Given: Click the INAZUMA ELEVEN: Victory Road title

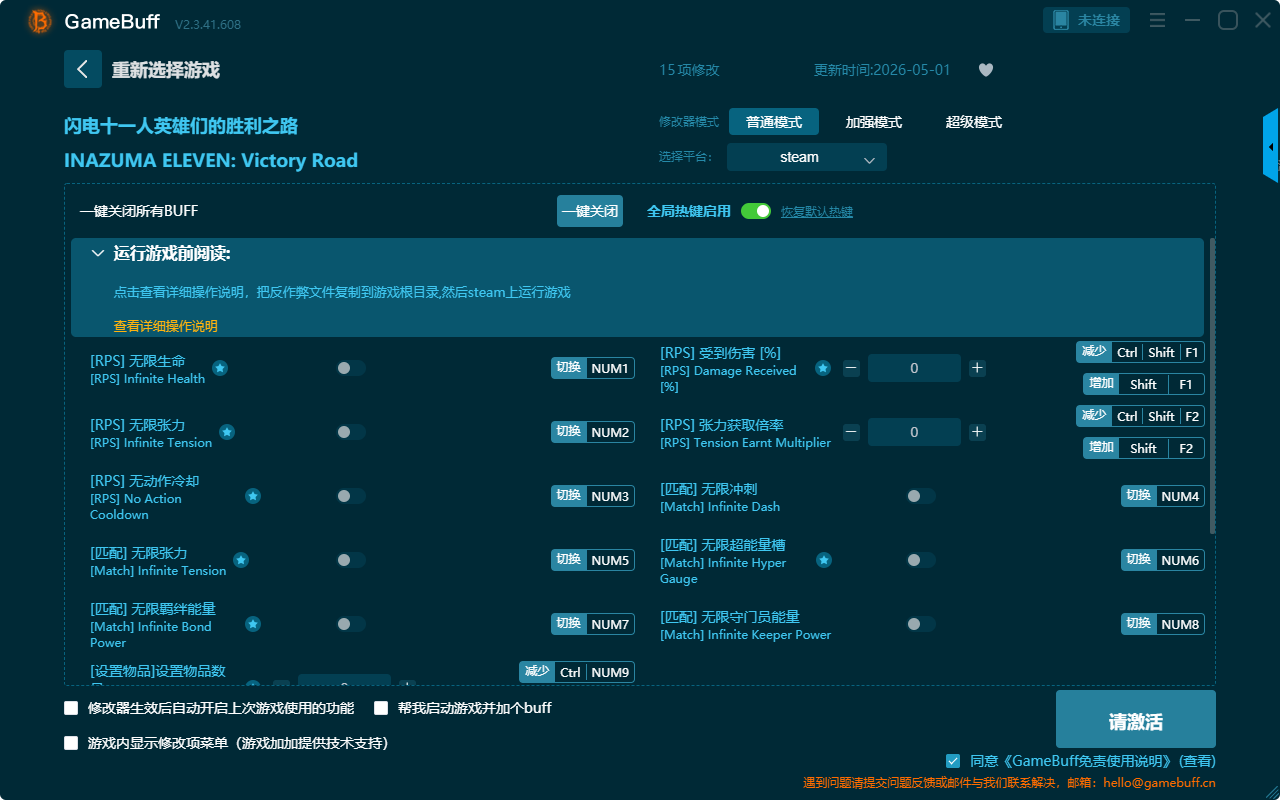Looking at the screenshot, I should (211, 160).
